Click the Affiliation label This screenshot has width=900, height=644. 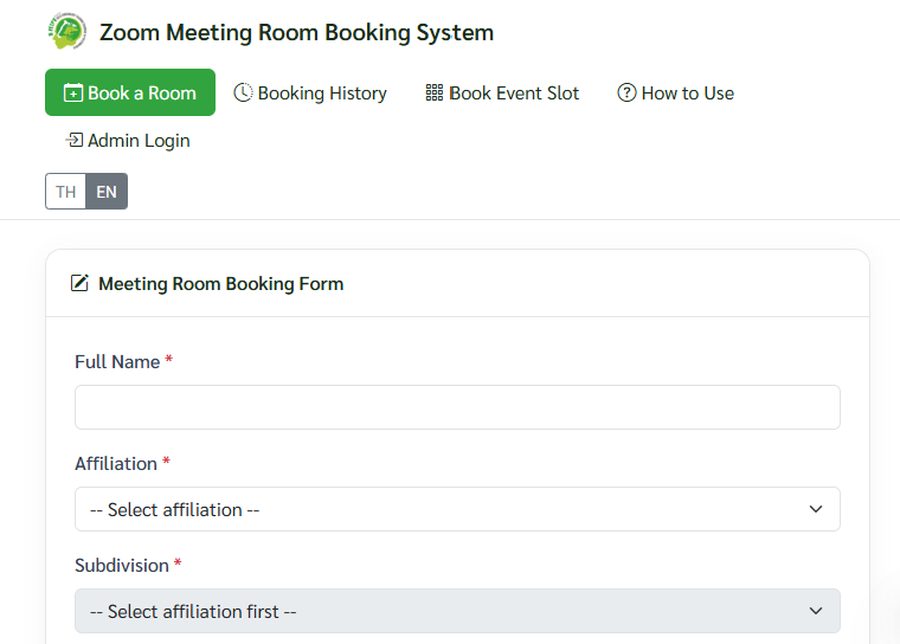(x=116, y=463)
